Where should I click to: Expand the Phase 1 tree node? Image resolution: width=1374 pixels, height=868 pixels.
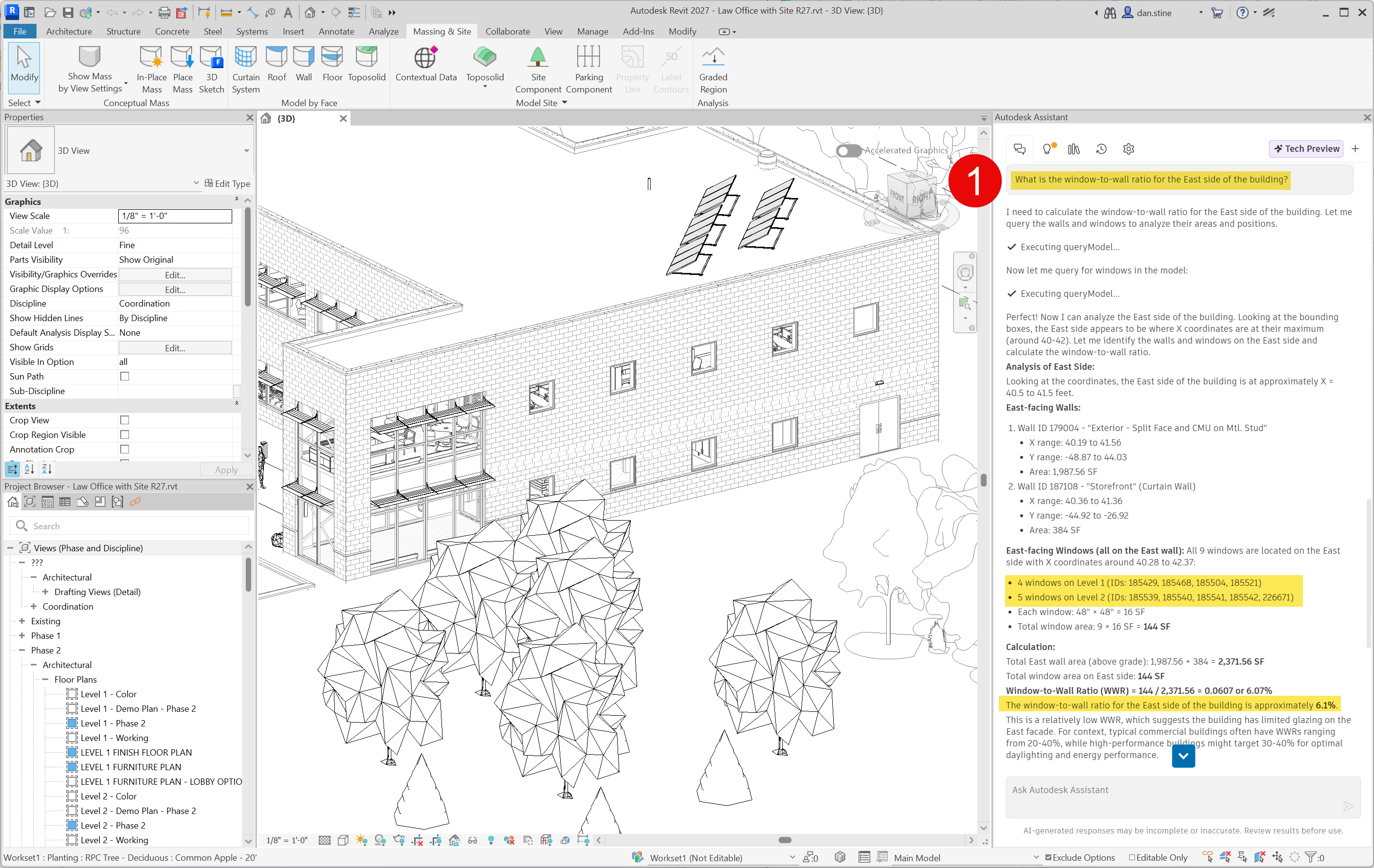click(x=22, y=635)
